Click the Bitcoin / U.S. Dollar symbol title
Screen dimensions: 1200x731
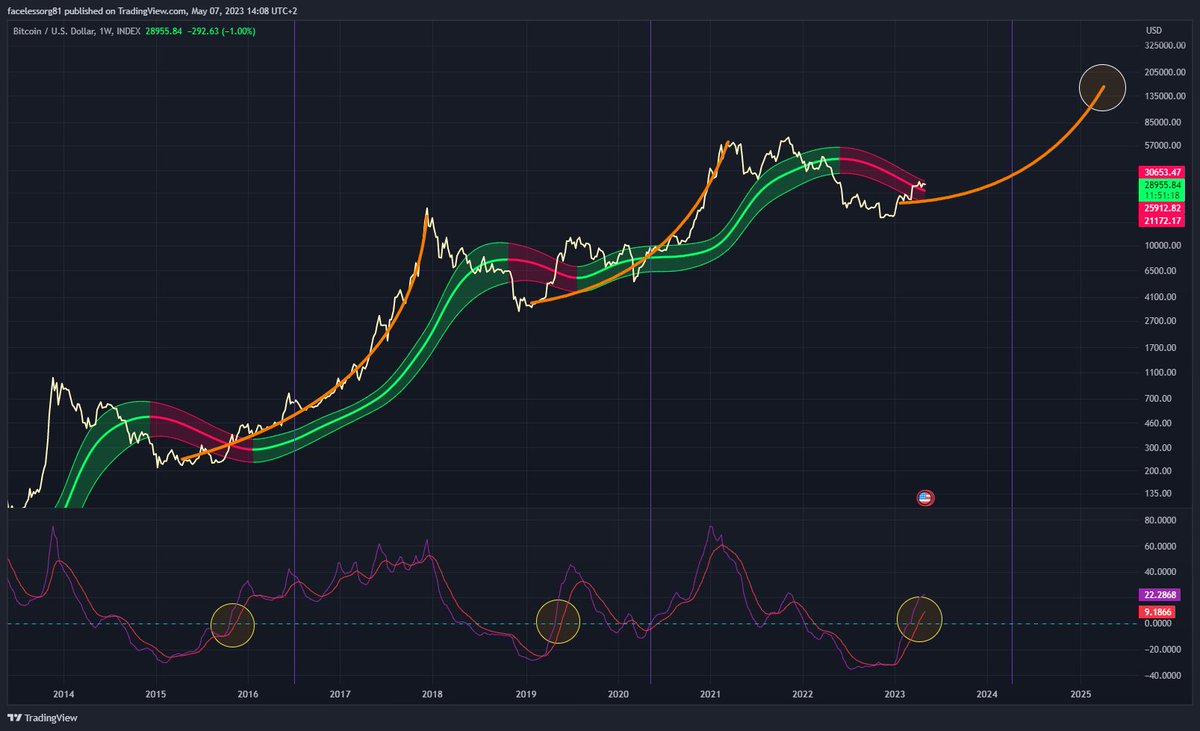pyautogui.click(x=55, y=32)
